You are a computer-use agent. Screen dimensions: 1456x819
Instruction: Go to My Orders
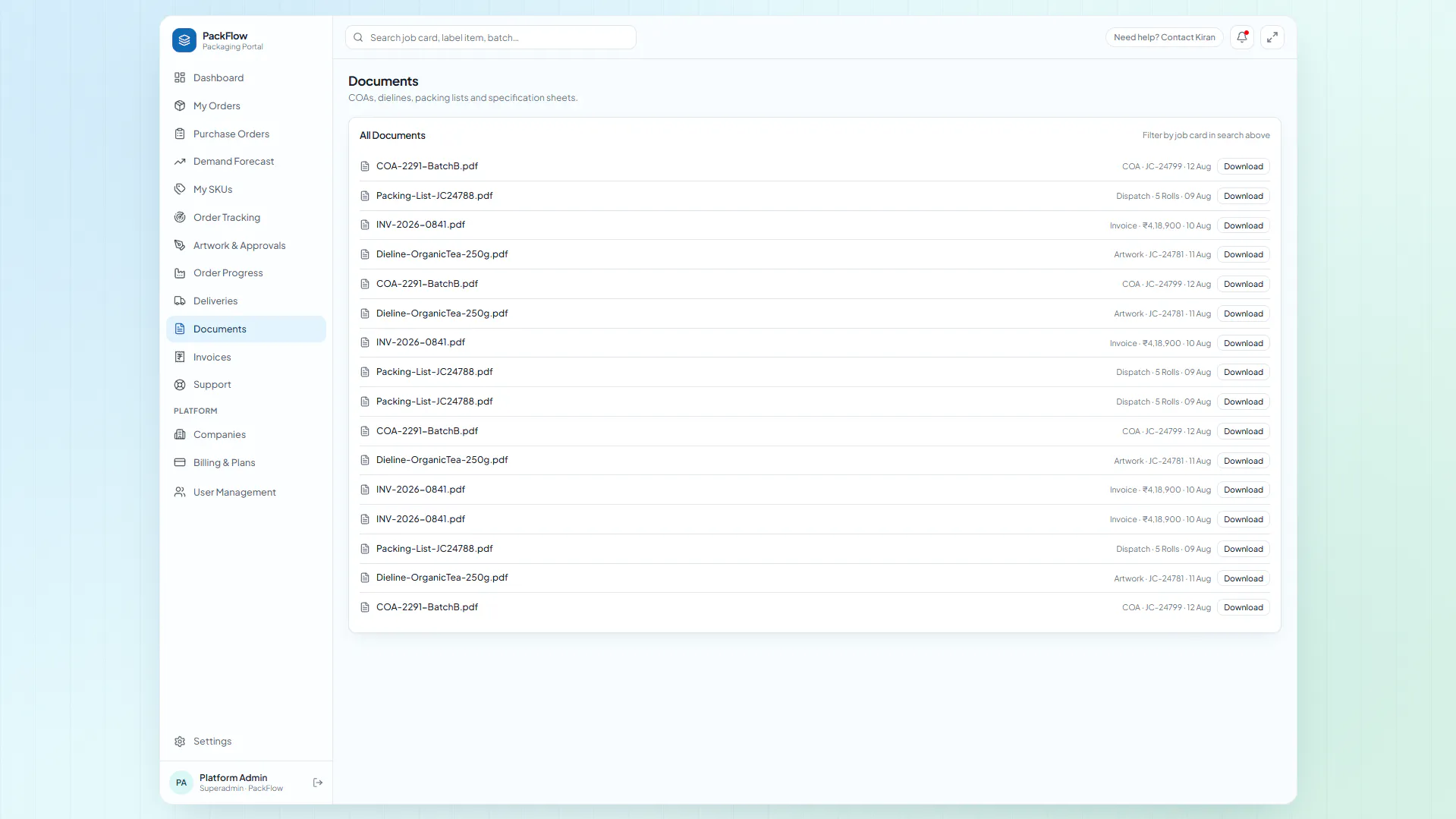tap(246, 106)
